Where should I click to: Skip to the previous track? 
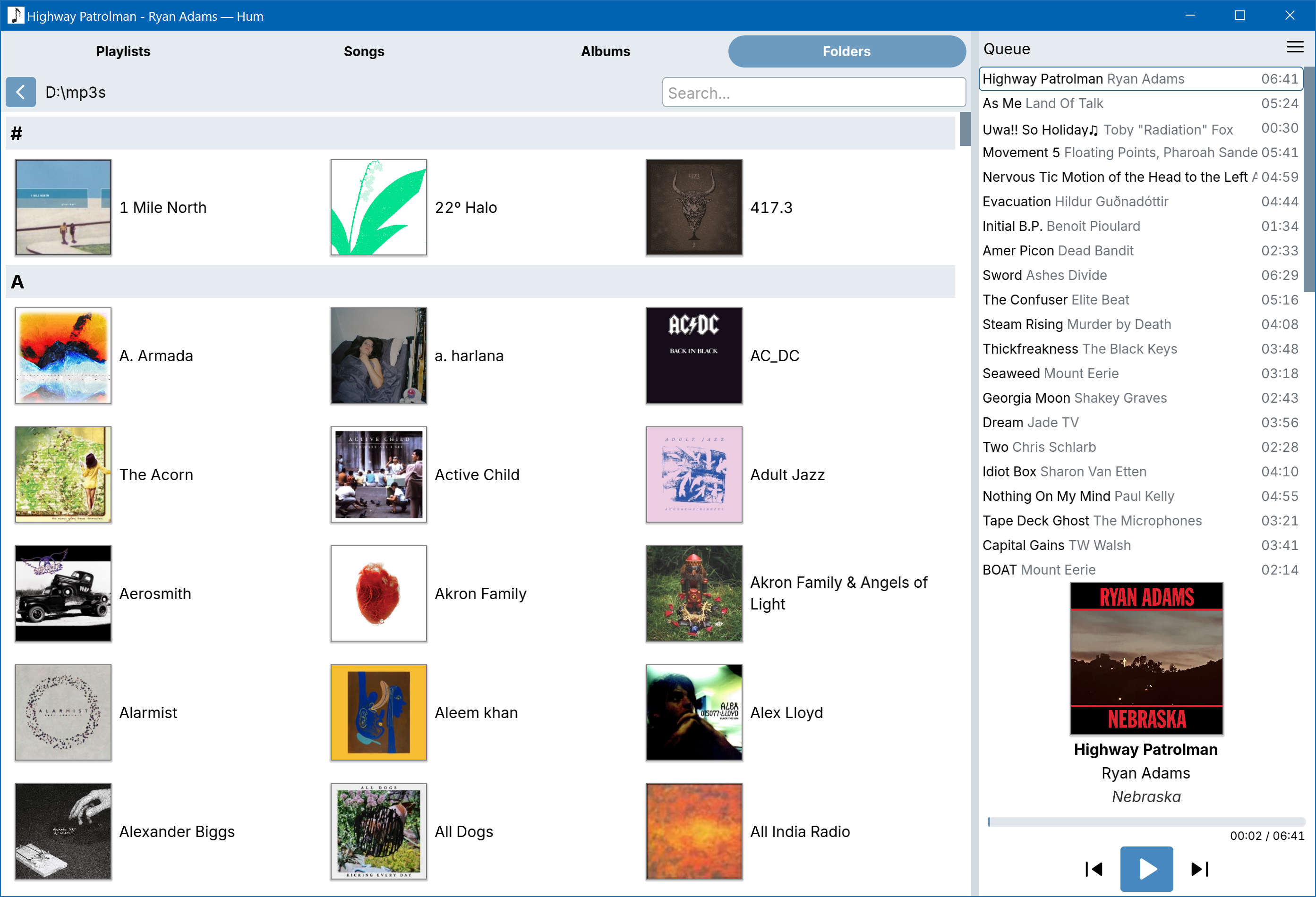pyautogui.click(x=1094, y=869)
